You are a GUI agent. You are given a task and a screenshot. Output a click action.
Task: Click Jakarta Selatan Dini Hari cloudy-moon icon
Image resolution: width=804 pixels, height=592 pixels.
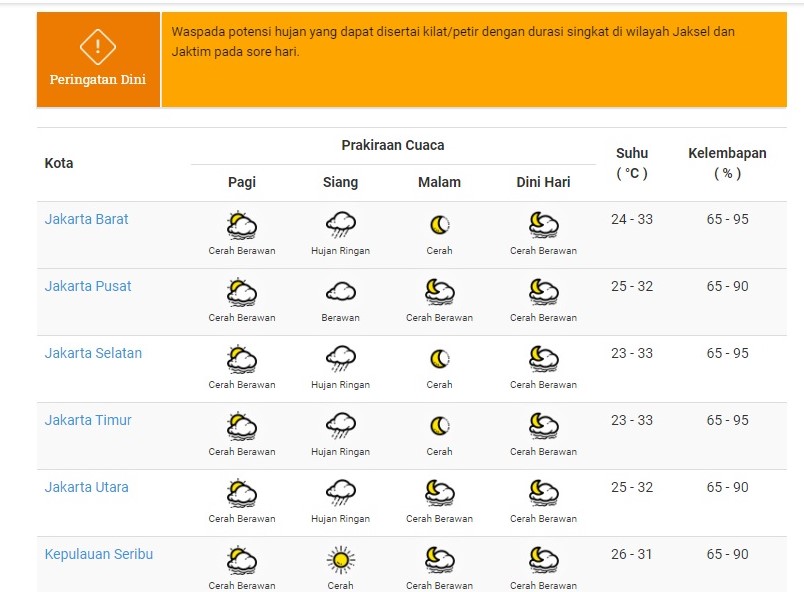[x=544, y=359]
